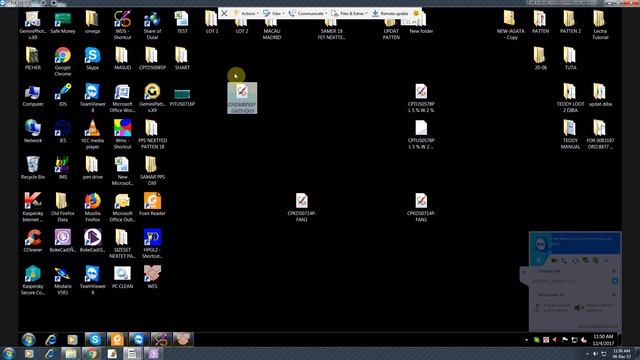Viewport: 640px width, 360px height.
Task: Select the Recycle Bin icon
Action: 33,168
